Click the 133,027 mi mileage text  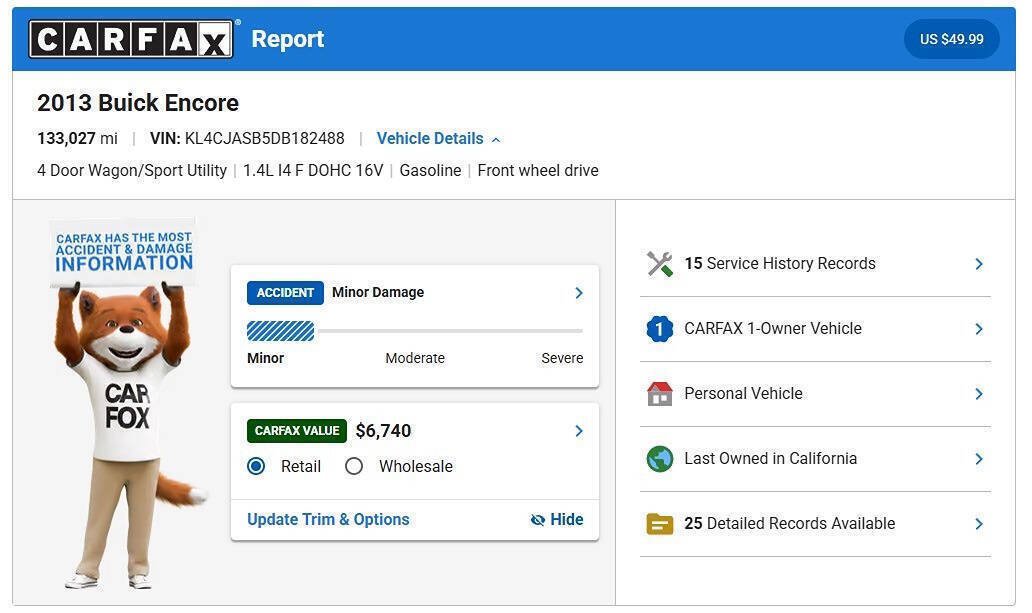77,138
